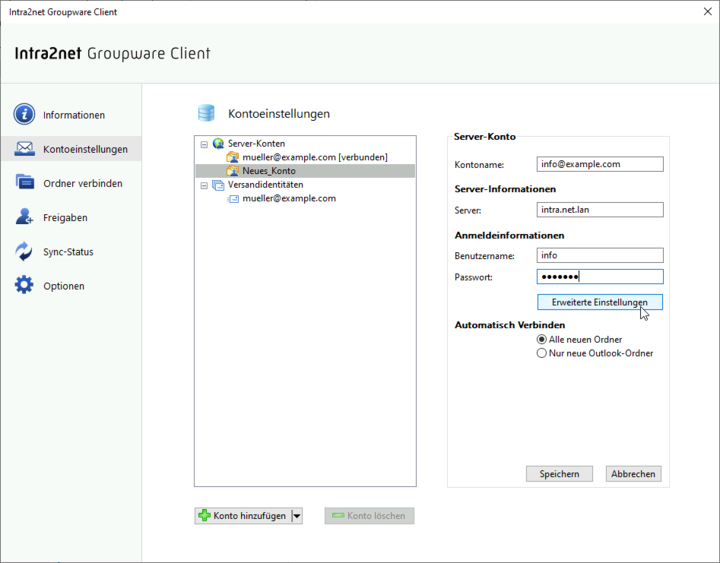Click the database icon next to Kontoeinstellungen heading

(206, 113)
